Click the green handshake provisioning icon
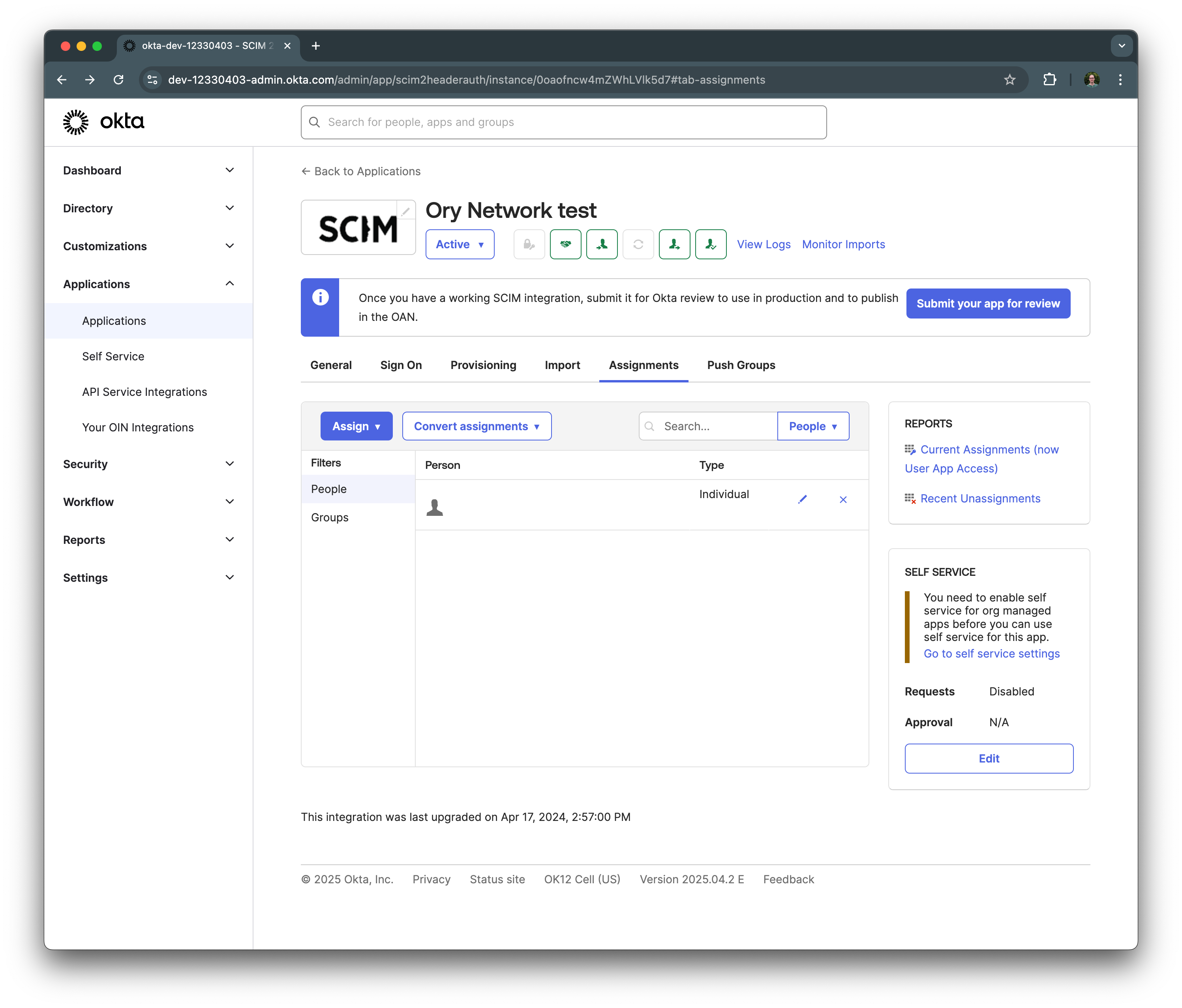This screenshot has height=1008, width=1182. tap(565, 244)
